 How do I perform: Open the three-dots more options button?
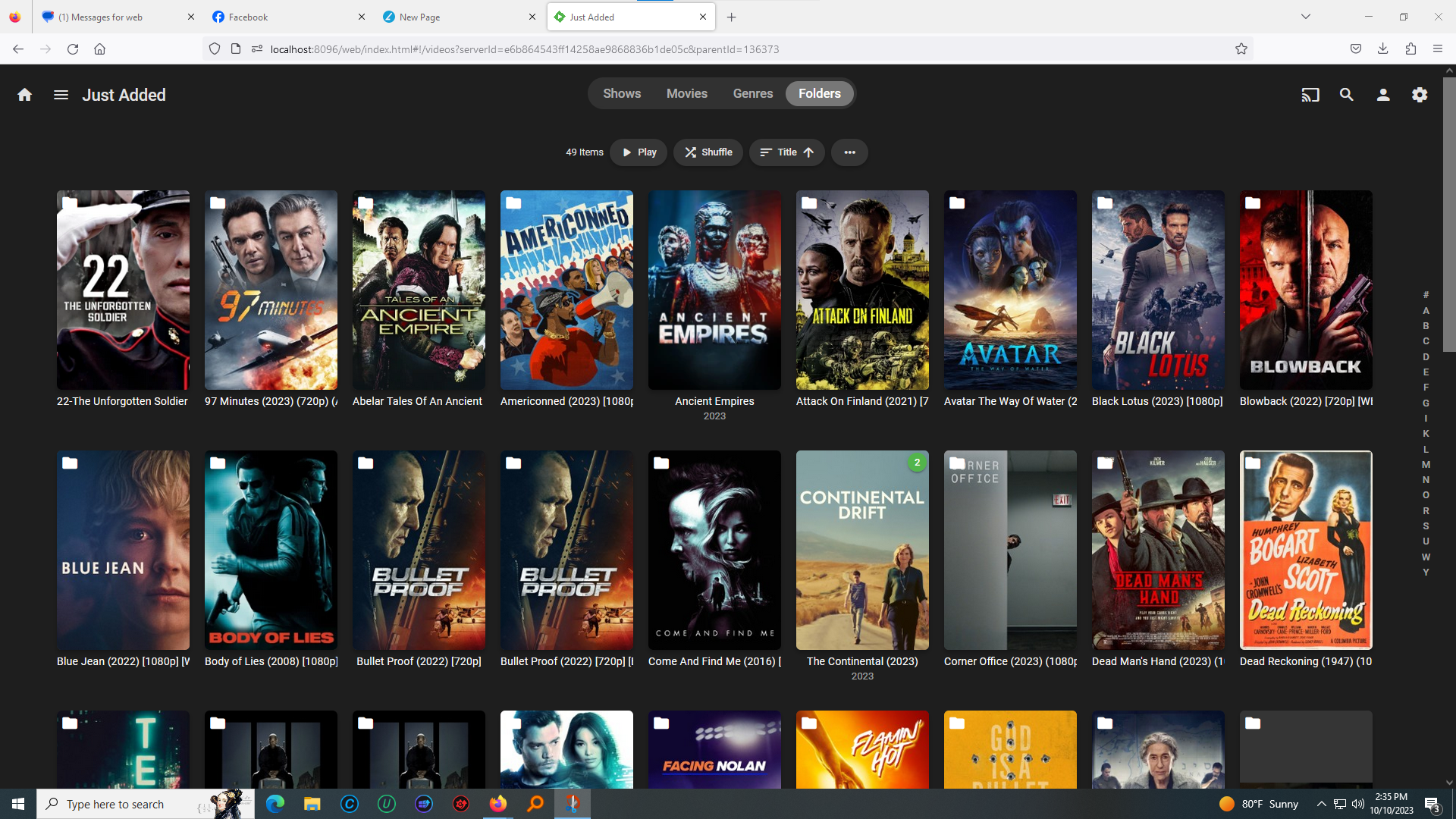click(849, 152)
